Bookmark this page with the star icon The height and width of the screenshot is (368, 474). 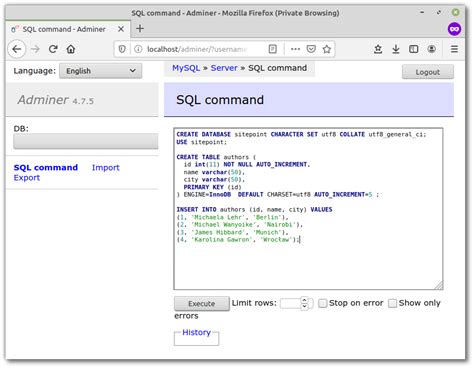(x=327, y=49)
